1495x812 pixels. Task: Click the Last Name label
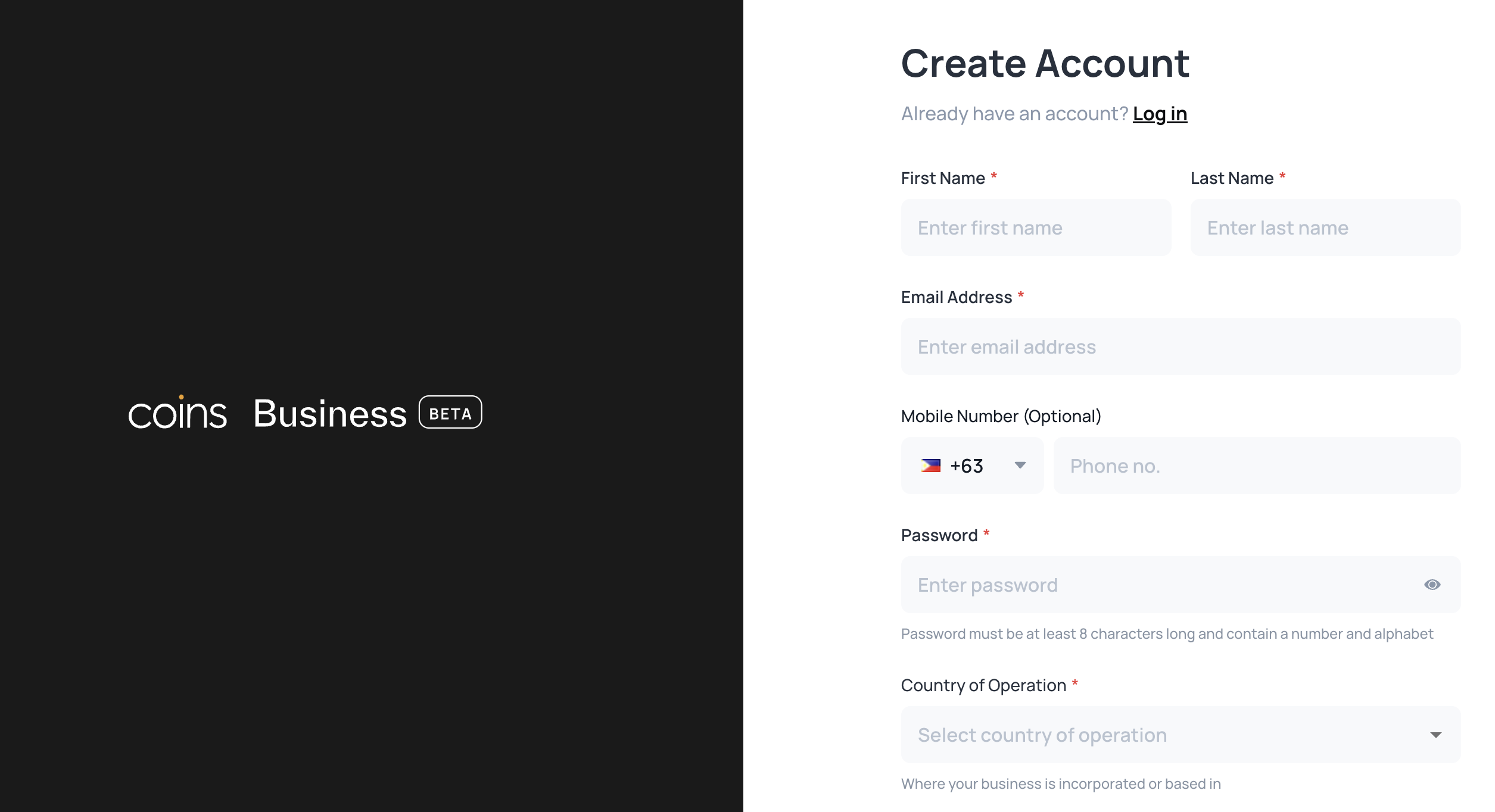click(x=1232, y=178)
